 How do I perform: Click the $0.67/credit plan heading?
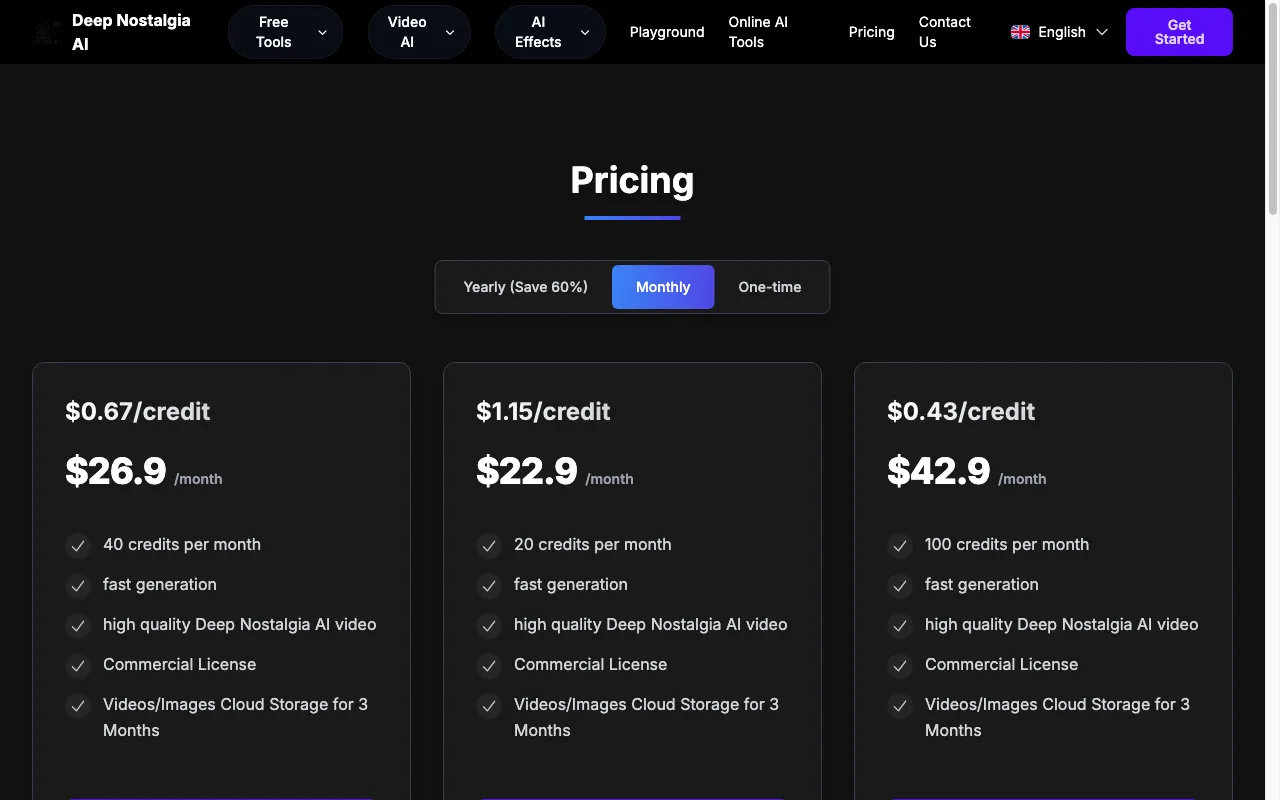click(x=138, y=411)
